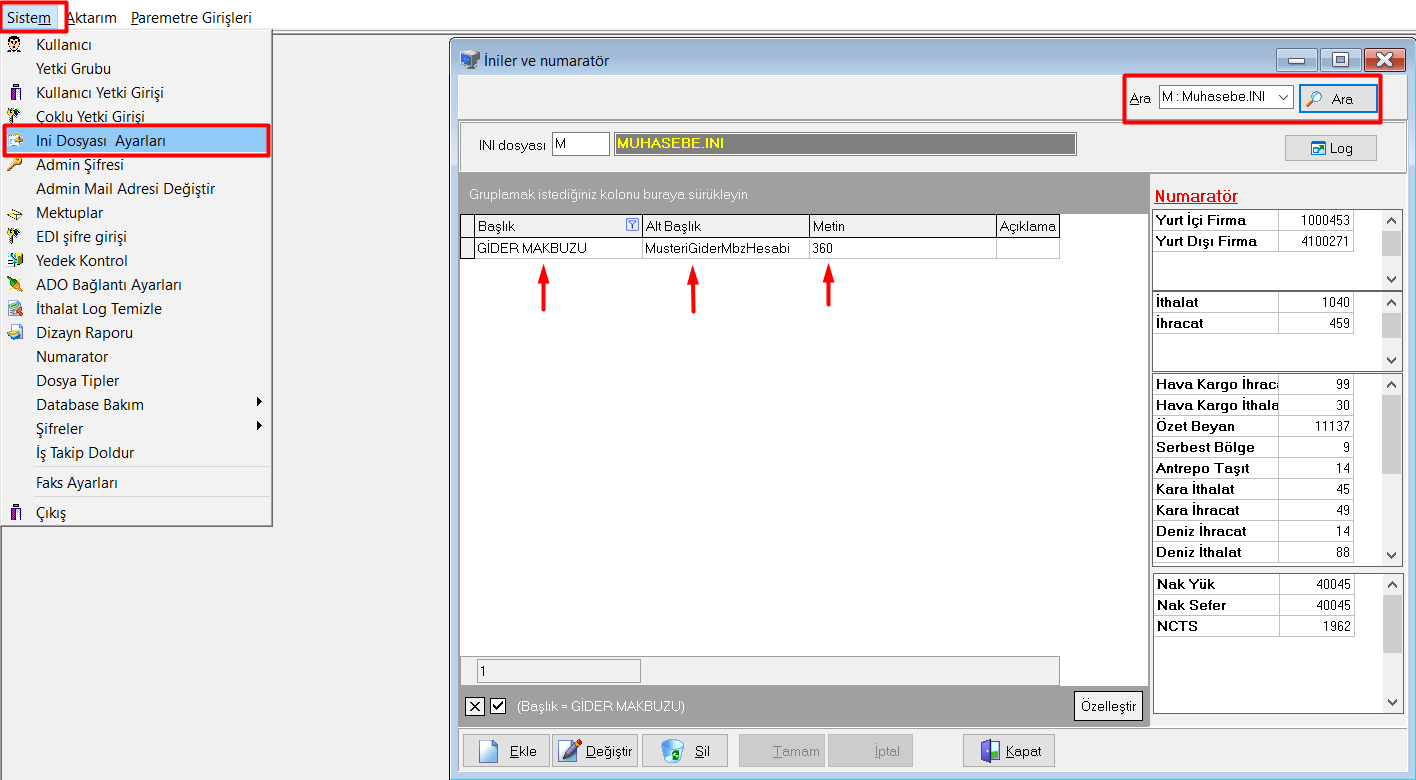This screenshot has height=780, width=1416.
Task: Click the Değiştir edit button
Action: (595, 751)
